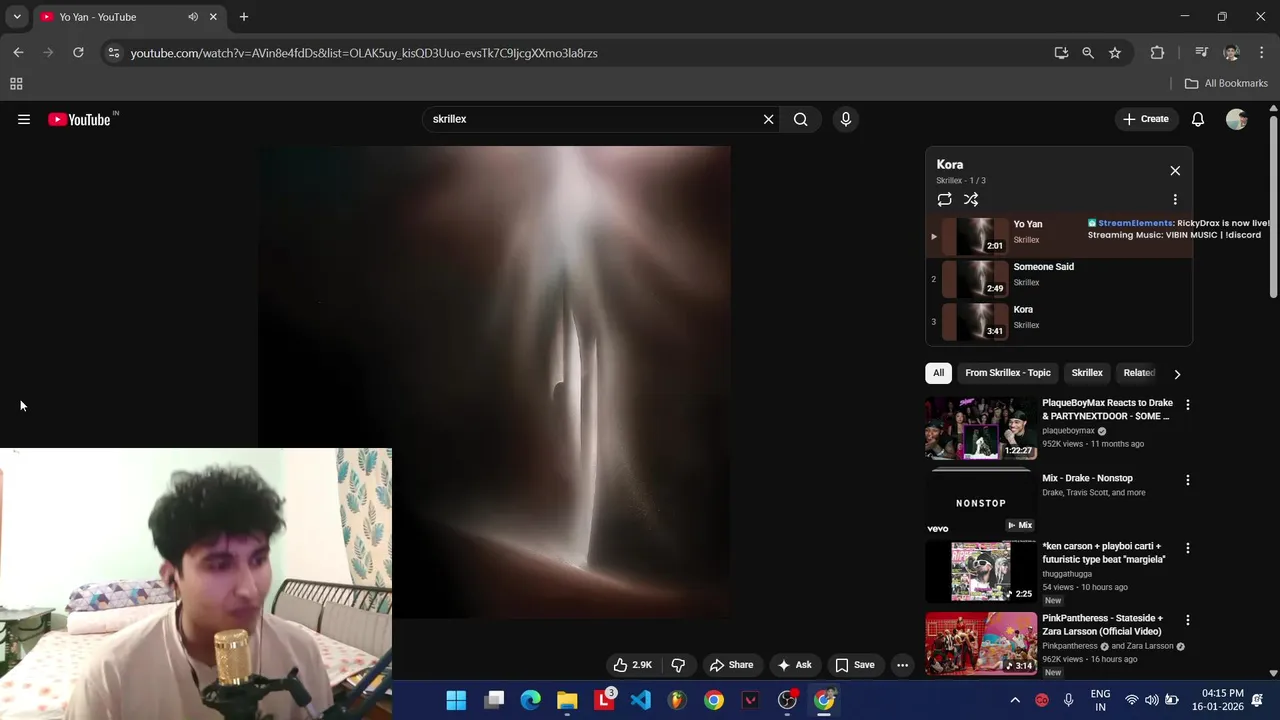Image resolution: width=1280 pixels, height=720 pixels.
Task: Share this video
Action: tap(731, 665)
